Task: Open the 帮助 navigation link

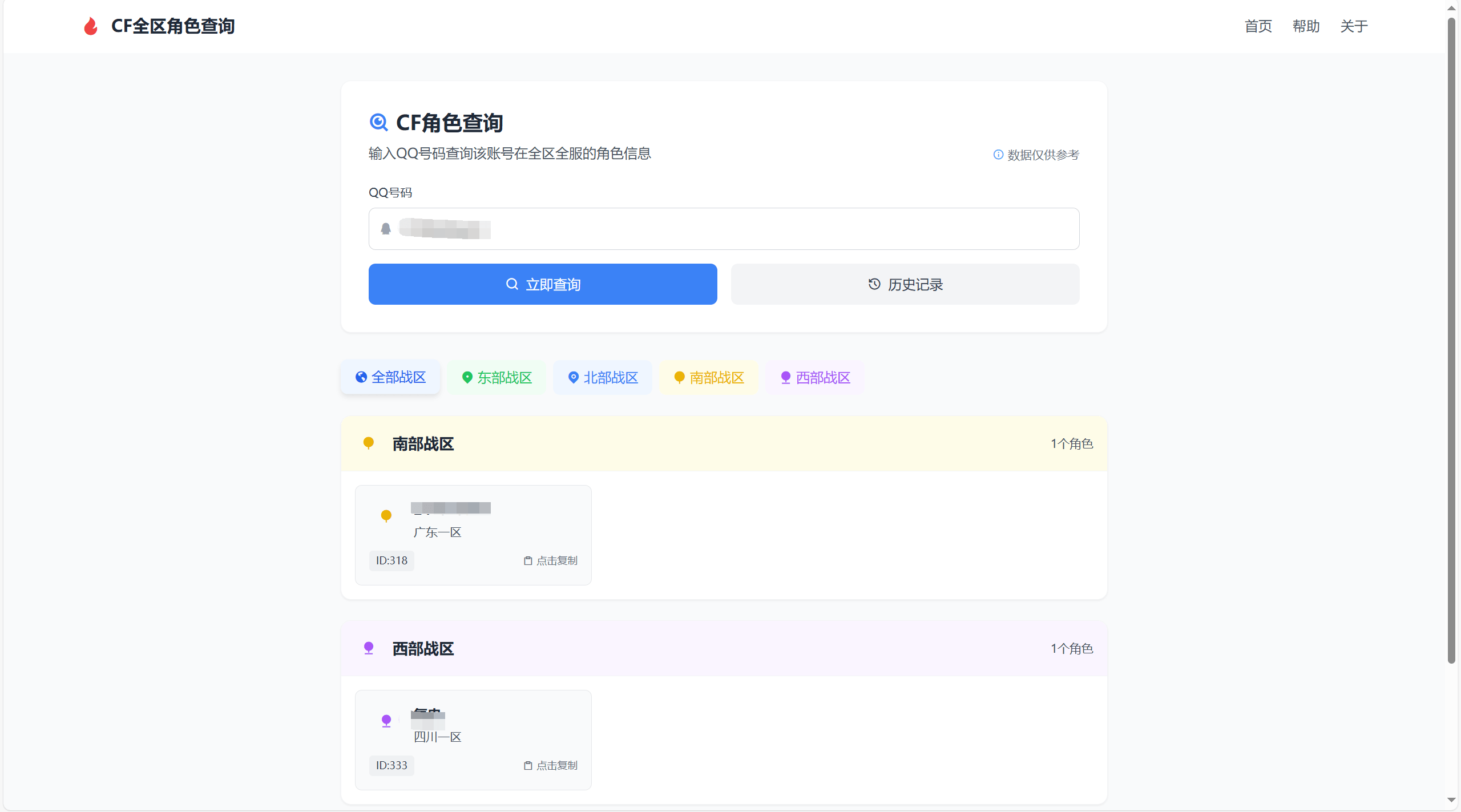Action: tap(1306, 26)
